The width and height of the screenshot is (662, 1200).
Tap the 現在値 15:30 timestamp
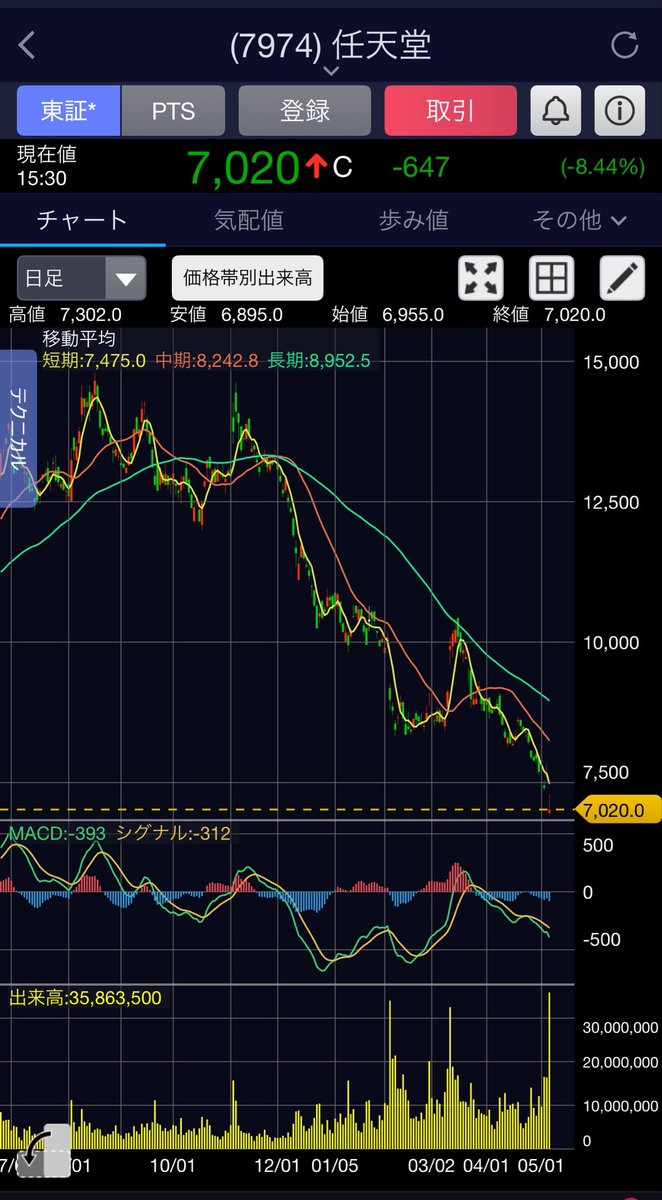[46, 165]
